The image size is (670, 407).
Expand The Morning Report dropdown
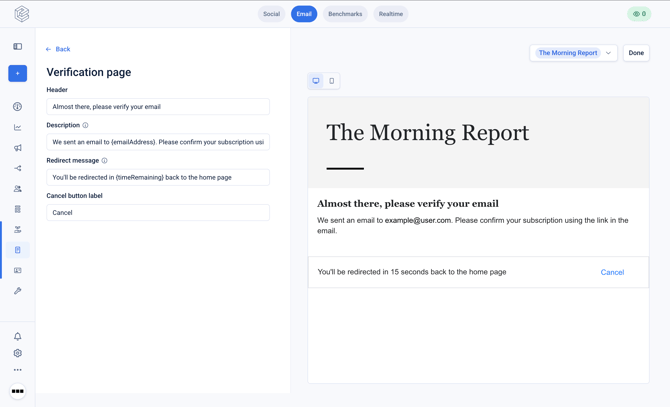[x=573, y=53]
